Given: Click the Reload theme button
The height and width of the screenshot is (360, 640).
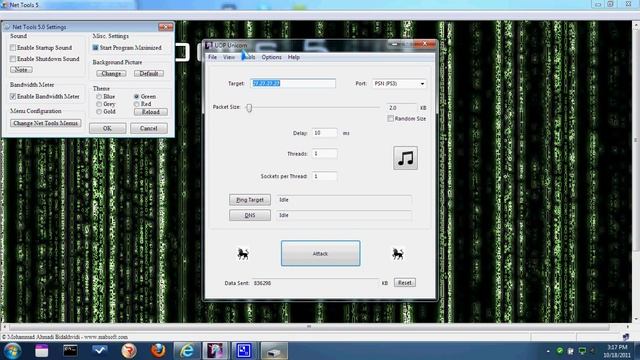Looking at the screenshot, I should pyautogui.click(x=151, y=112).
